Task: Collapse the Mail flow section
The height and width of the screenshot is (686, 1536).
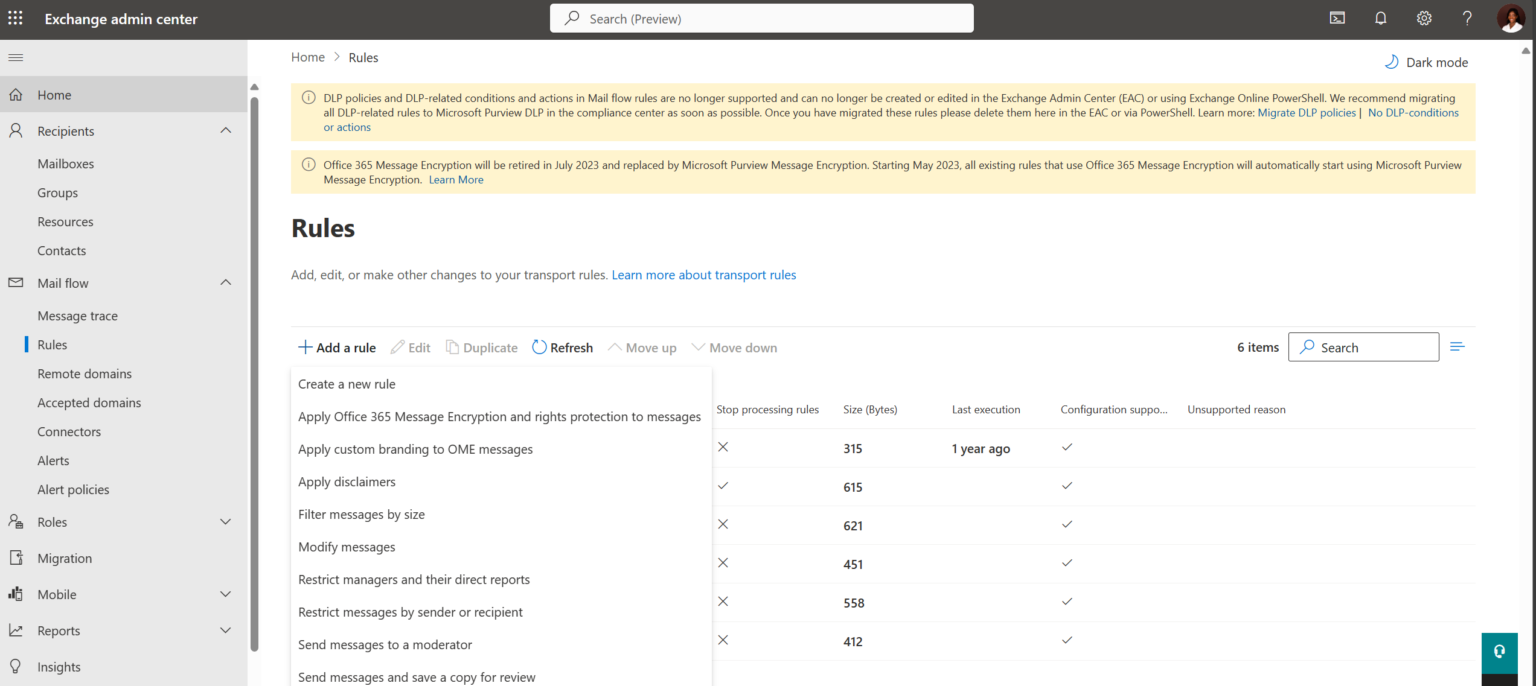Action: point(226,283)
